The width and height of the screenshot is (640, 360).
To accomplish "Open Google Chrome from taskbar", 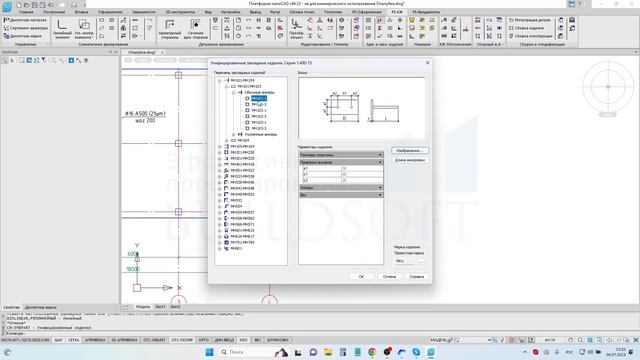I will (372, 352).
